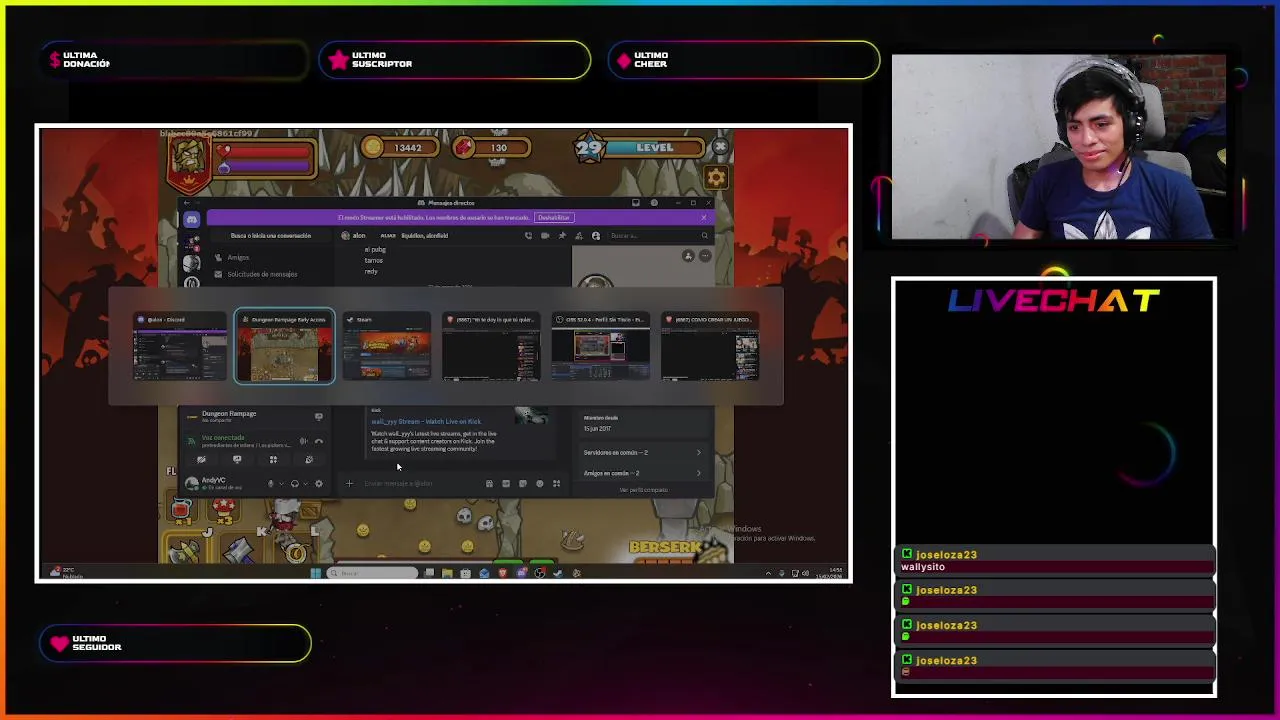Image resolution: width=1280 pixels, height=720 pixels.
Task: Open File Explorer from taskbar
Action: (447, 573)
